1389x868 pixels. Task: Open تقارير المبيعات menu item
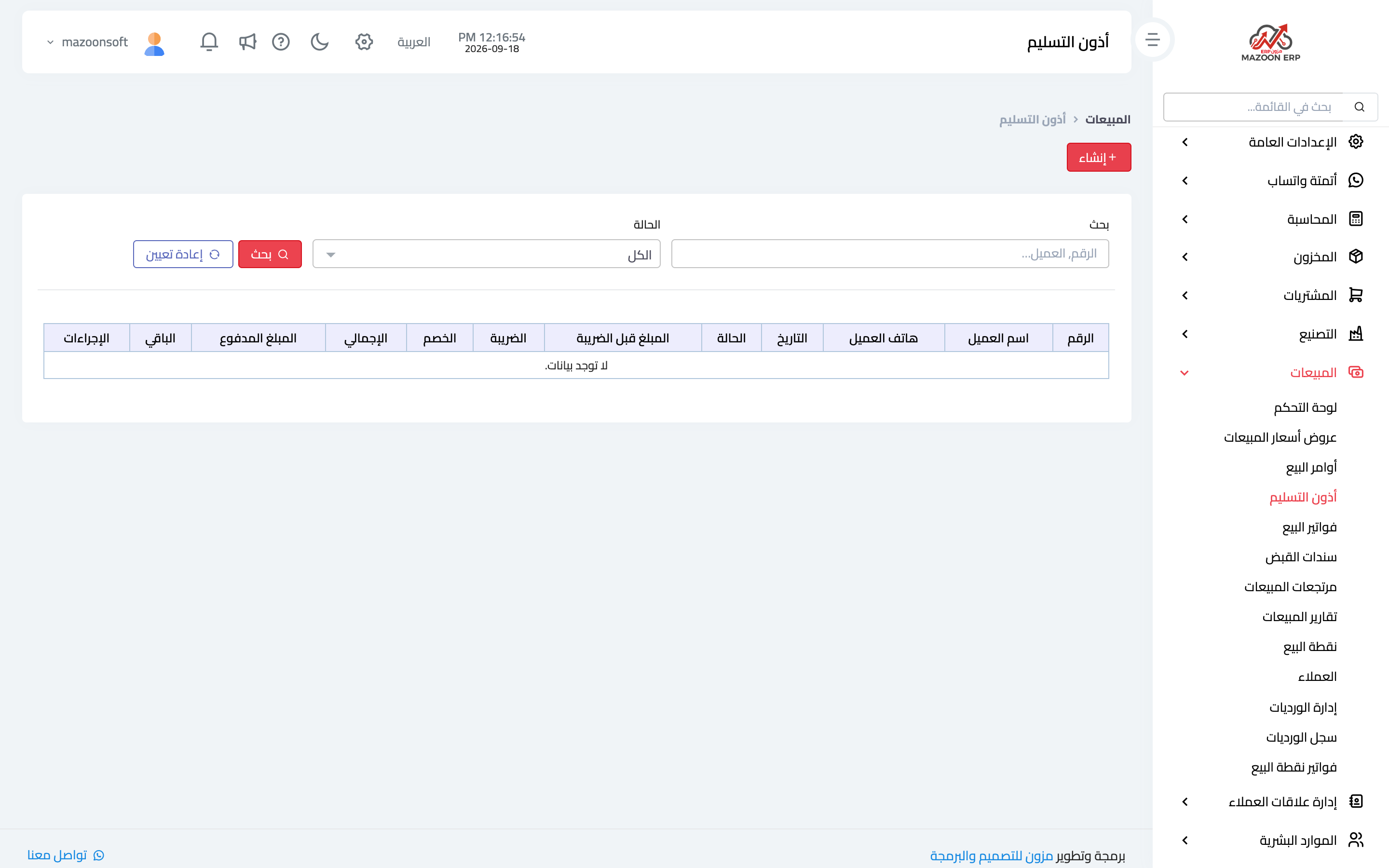coord(1299,617)
